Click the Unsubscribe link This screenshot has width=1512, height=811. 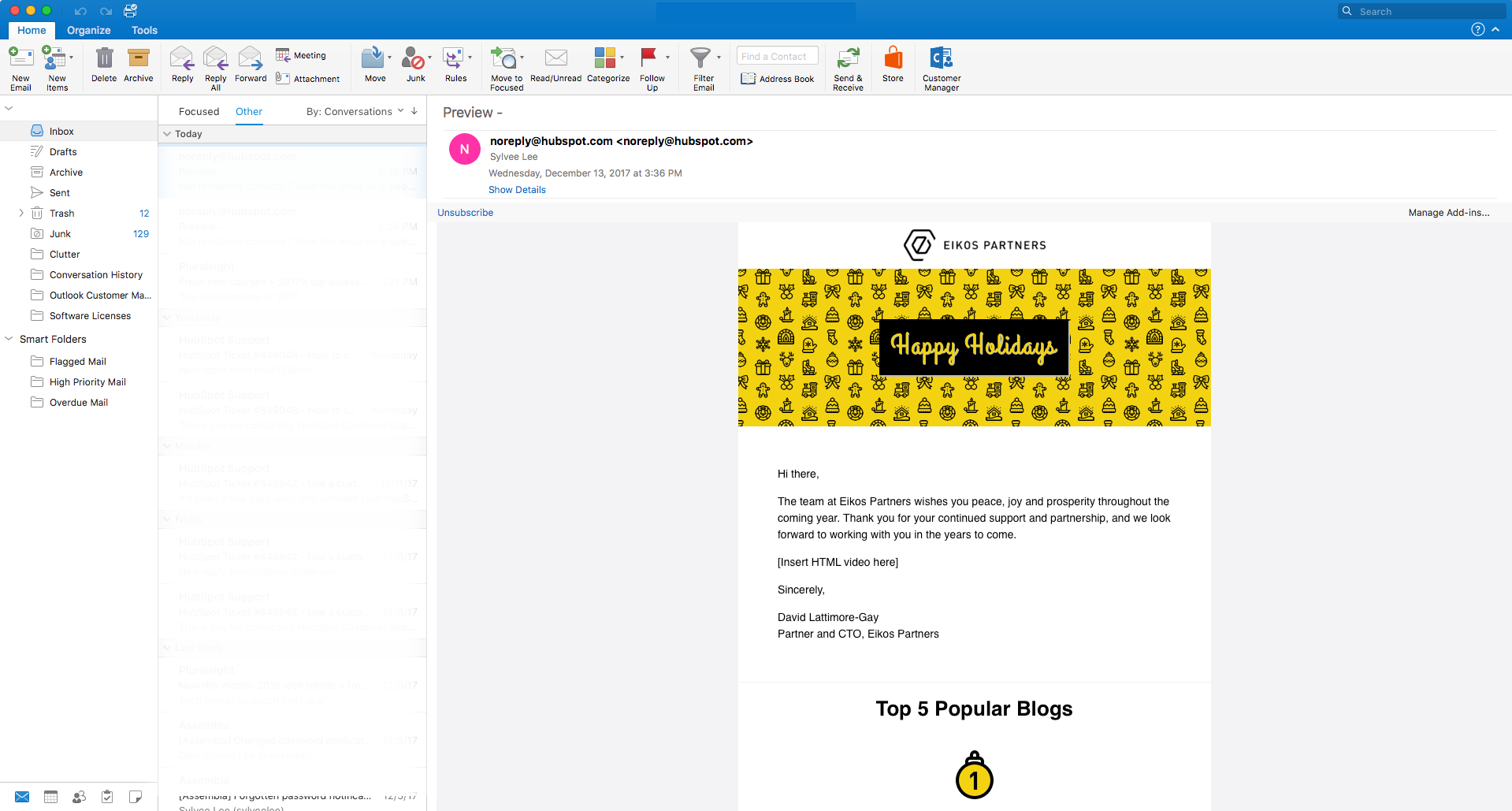(465, 213)
